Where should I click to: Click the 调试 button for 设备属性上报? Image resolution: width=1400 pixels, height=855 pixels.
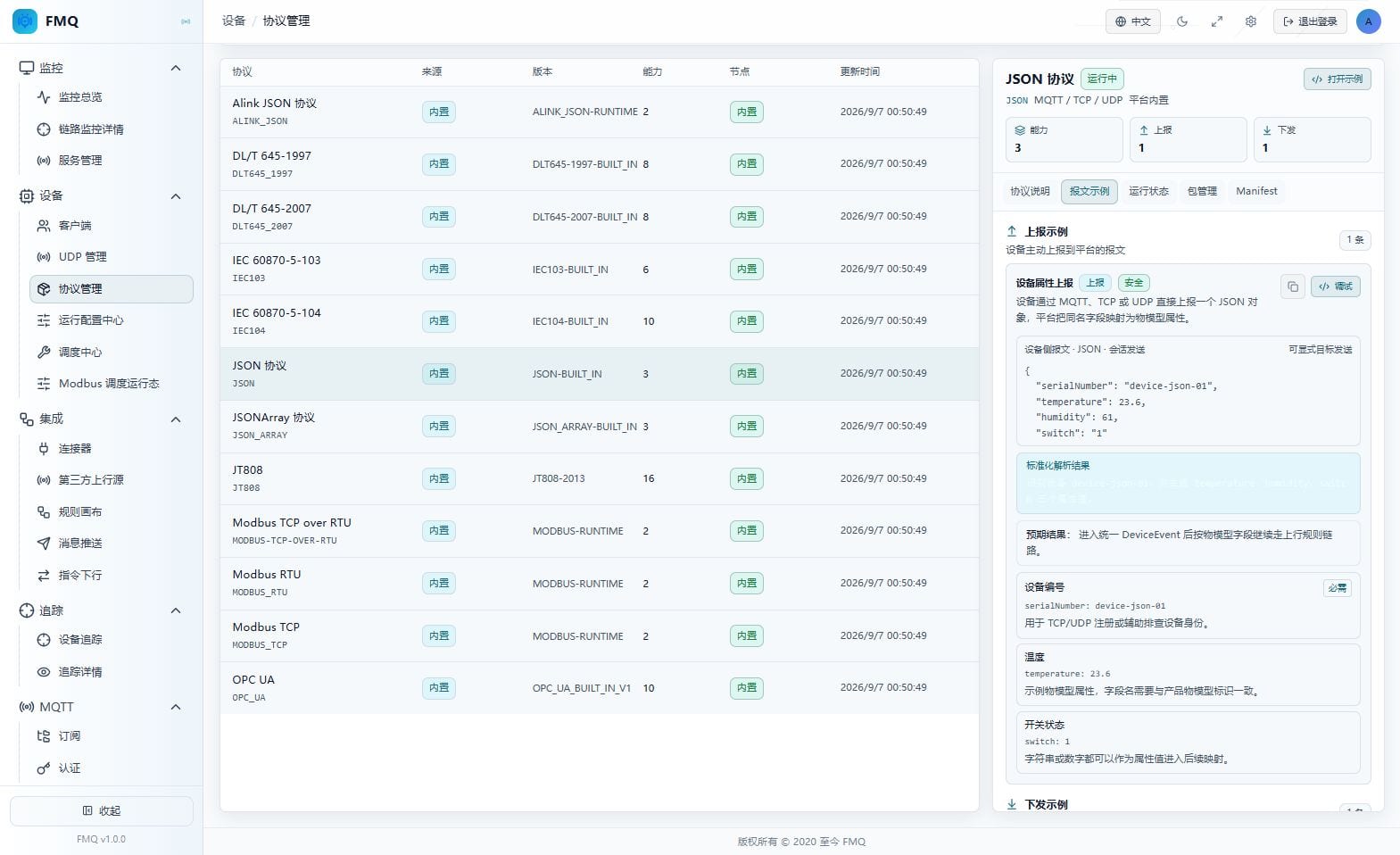point(1336,286)
